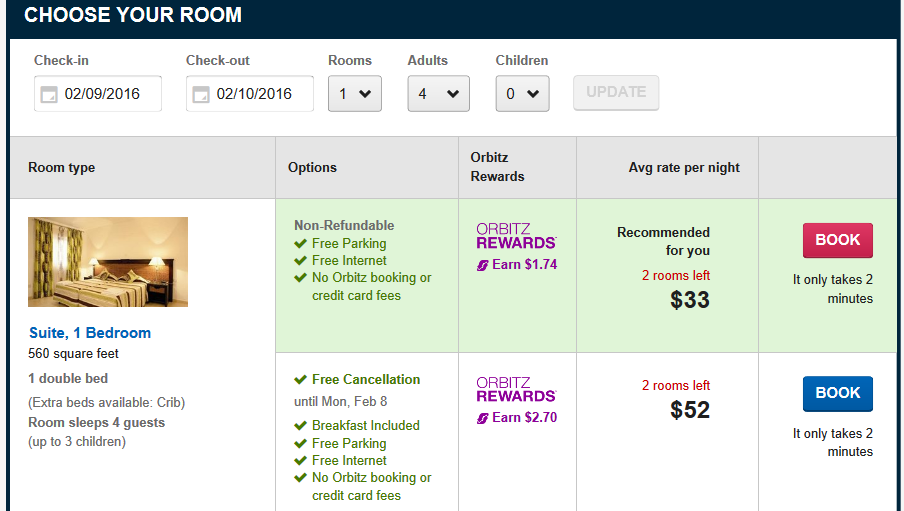This screenshot has width=904, height=511.
Task: Click the Earn $2.70 rewards icon
Action: click(483, 418)
